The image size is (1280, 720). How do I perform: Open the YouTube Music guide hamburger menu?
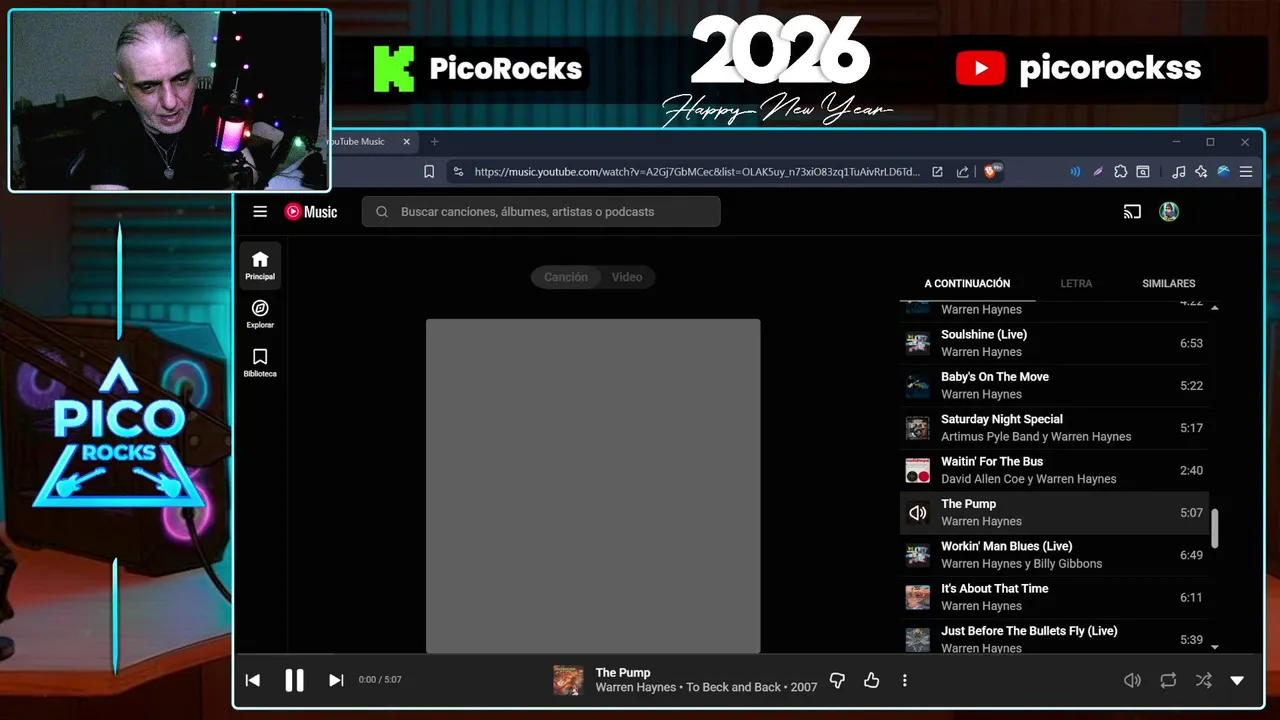(x=260, y=212)
